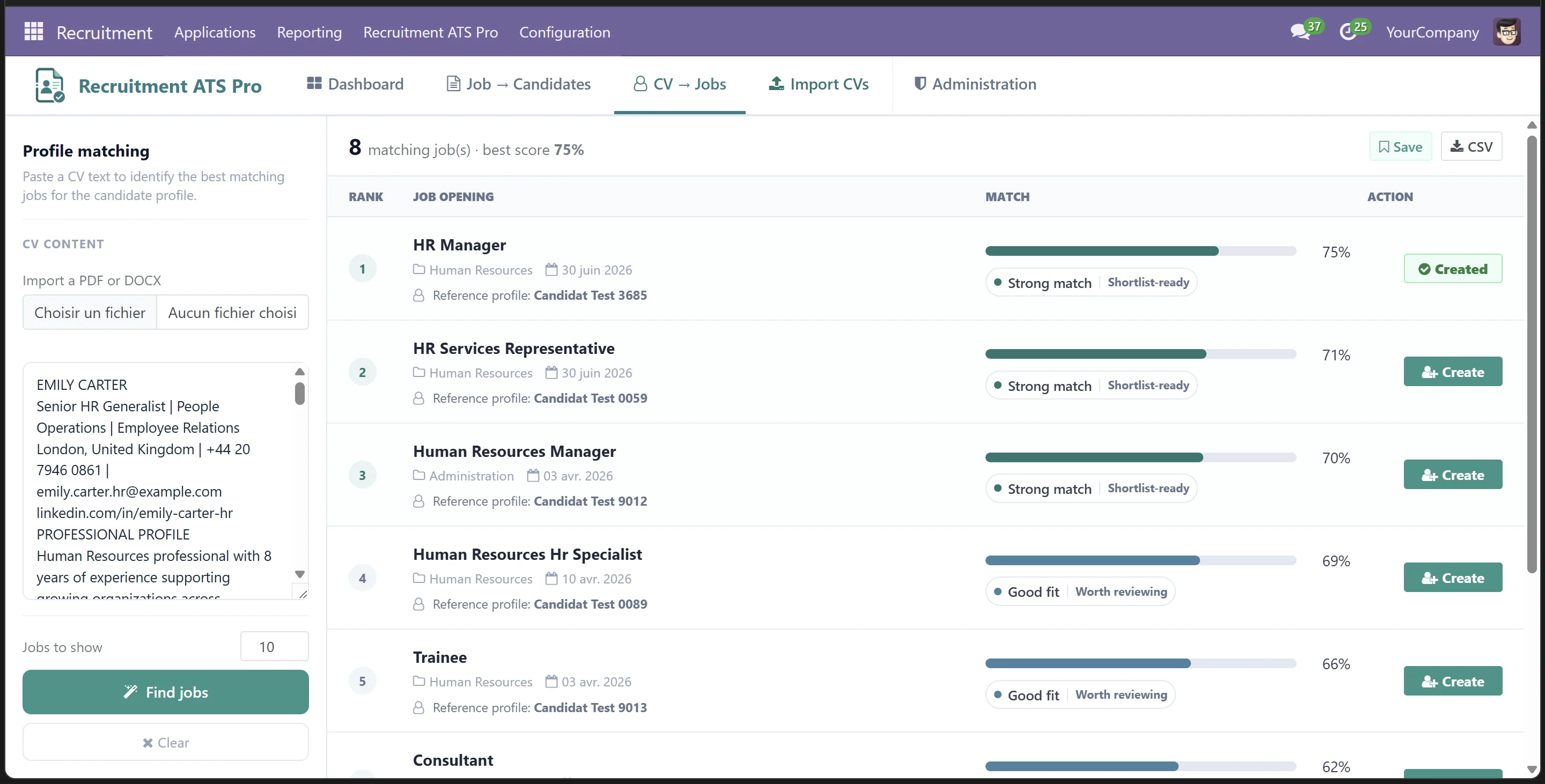The image size is (1545, 784).
Task: Click the 75% match progress bar
Action: (1140, 250)
